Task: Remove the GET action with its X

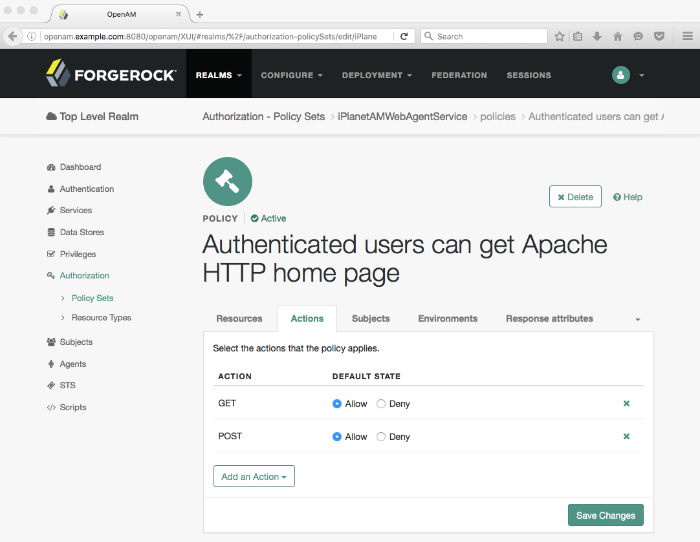Action: point(626,404)
